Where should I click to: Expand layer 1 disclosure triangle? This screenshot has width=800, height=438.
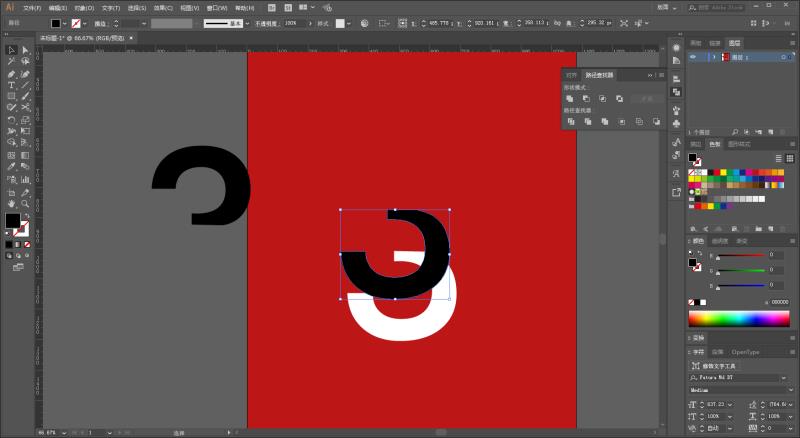click(x=714, y=57)
